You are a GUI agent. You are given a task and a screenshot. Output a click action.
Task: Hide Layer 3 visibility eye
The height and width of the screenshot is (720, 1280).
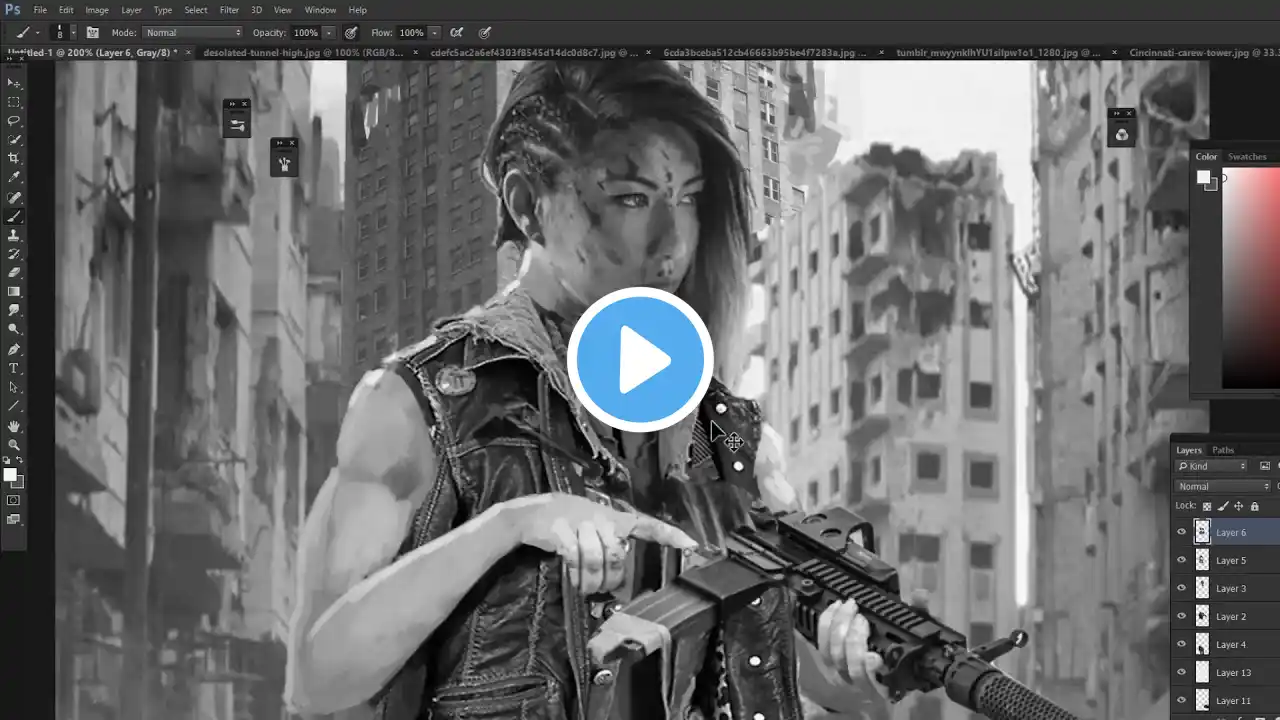click(1181, 588)
